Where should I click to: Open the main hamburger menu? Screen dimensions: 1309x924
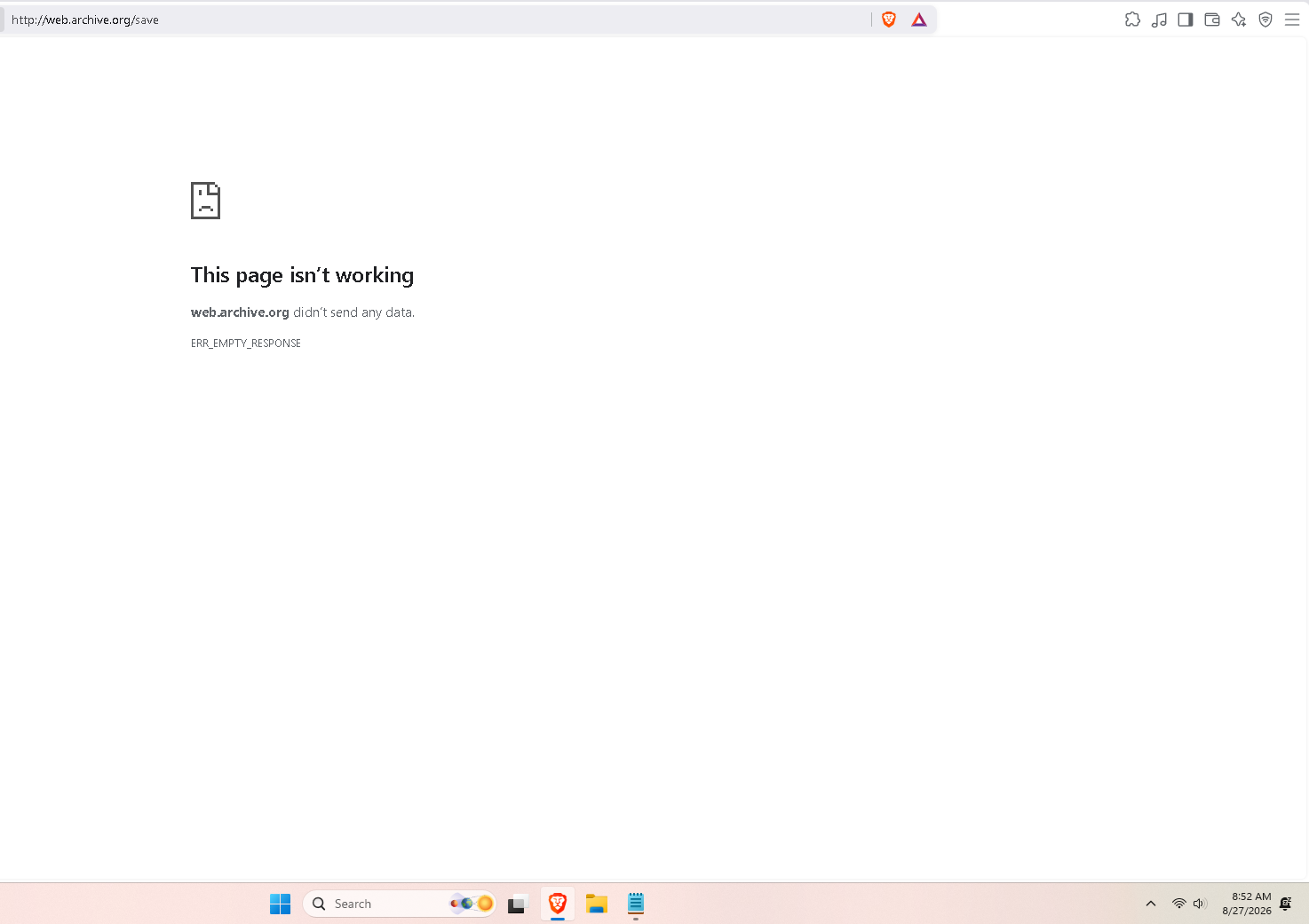coord(1292,20)
